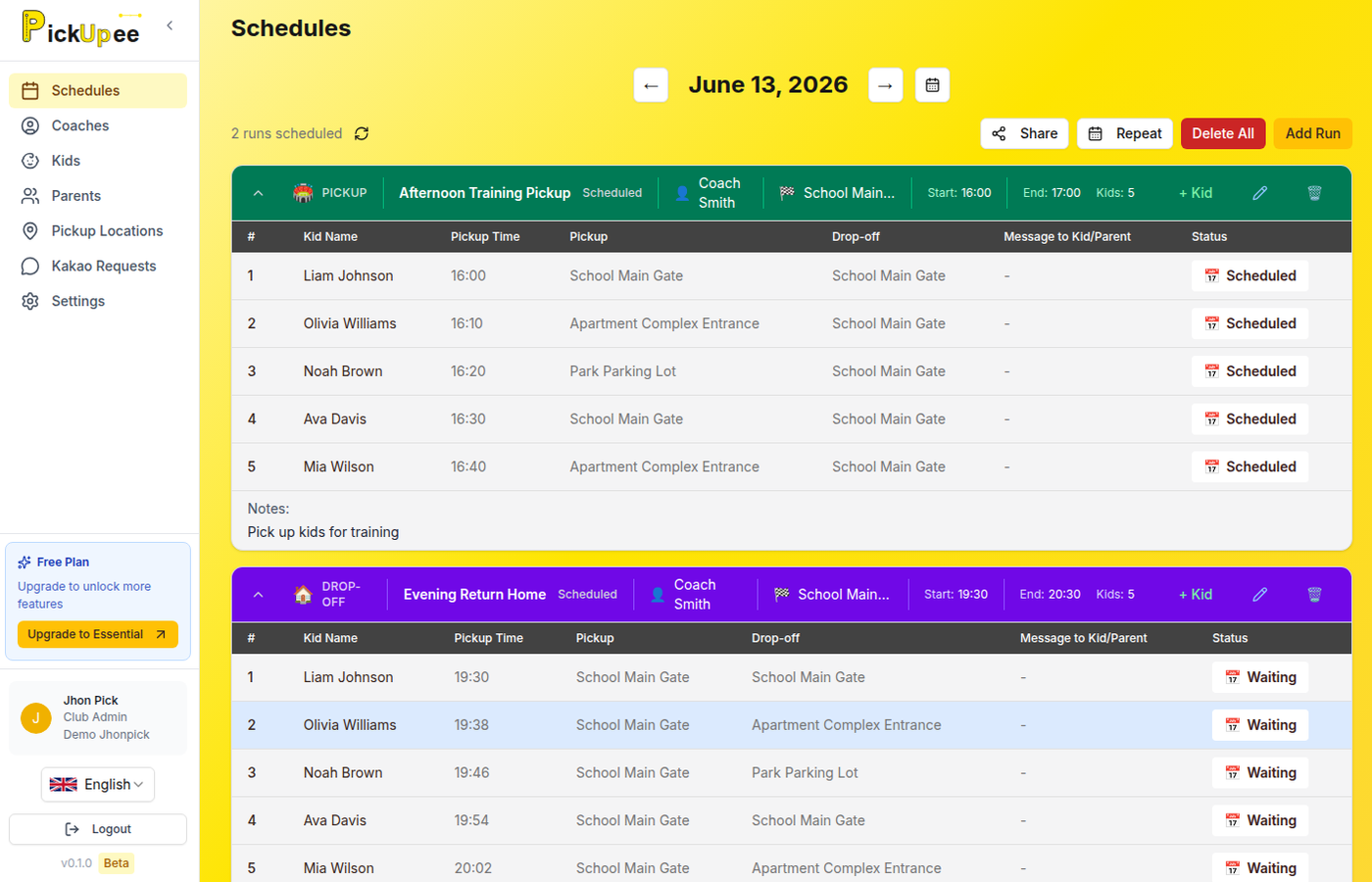The height and width of the screenshot is (882, 1372).
Task: Click Park Parking Lot drop-off cell
Action: pos(805,773)
